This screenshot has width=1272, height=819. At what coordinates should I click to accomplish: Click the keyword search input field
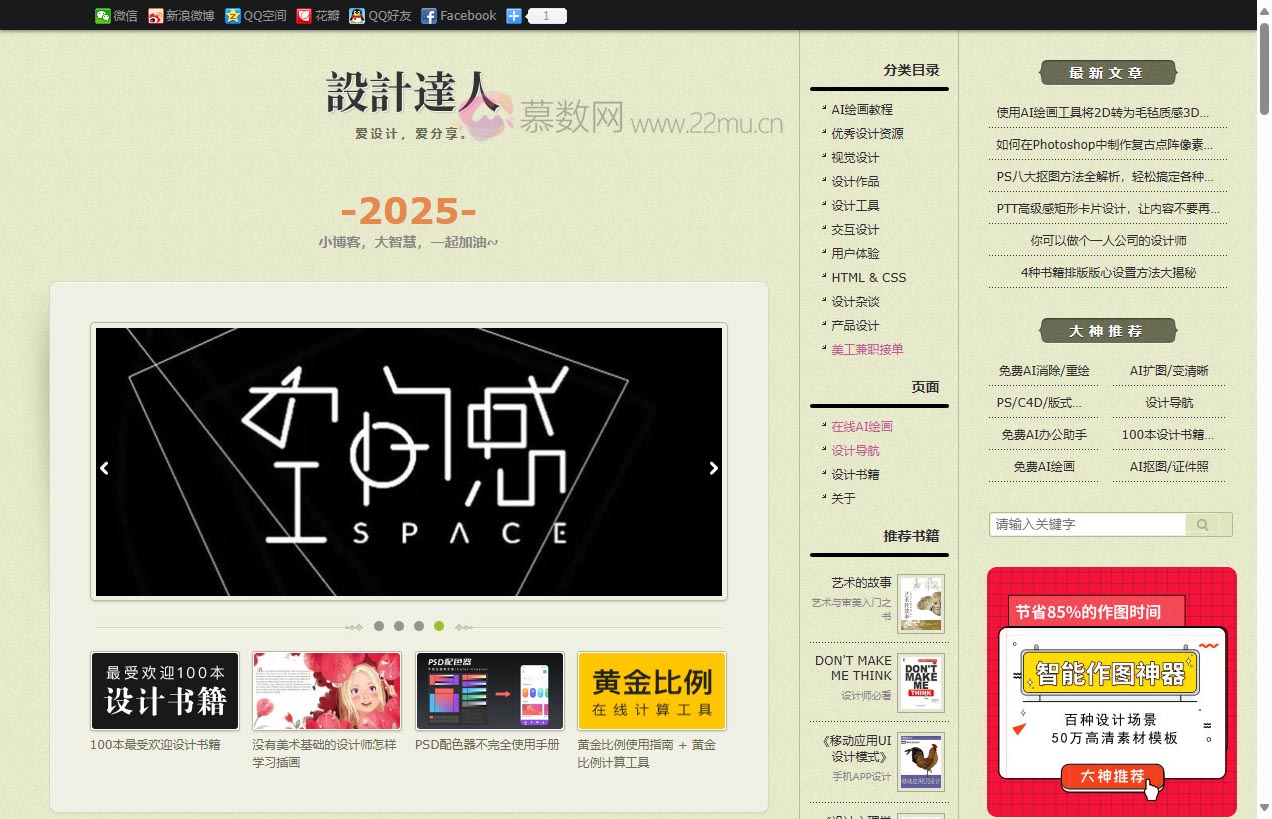tap(1086, 525)
